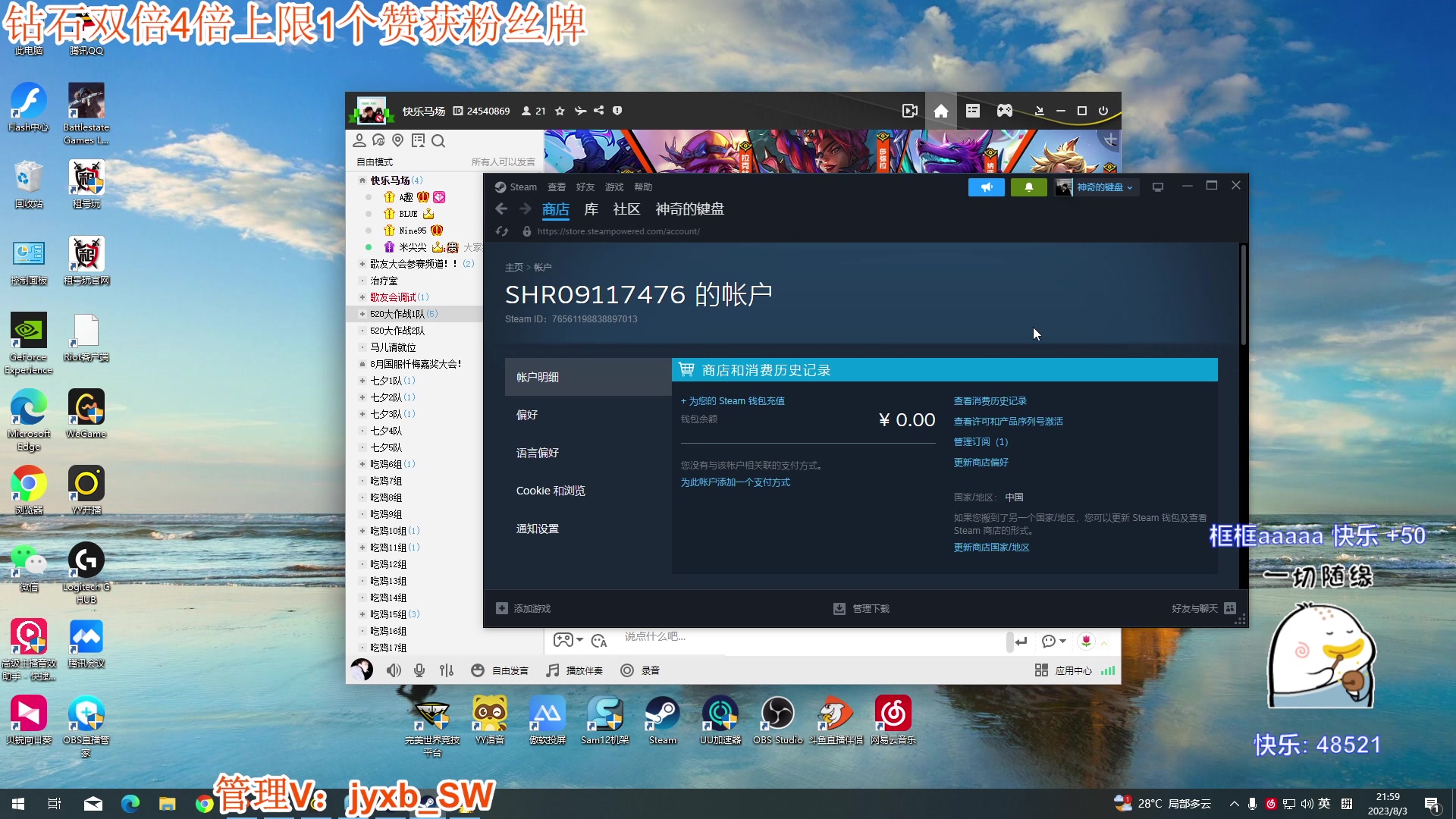Select Cookie 和浏览 in account sidebar
Screen dimensions: 1456x819
(x=588, y=491)
